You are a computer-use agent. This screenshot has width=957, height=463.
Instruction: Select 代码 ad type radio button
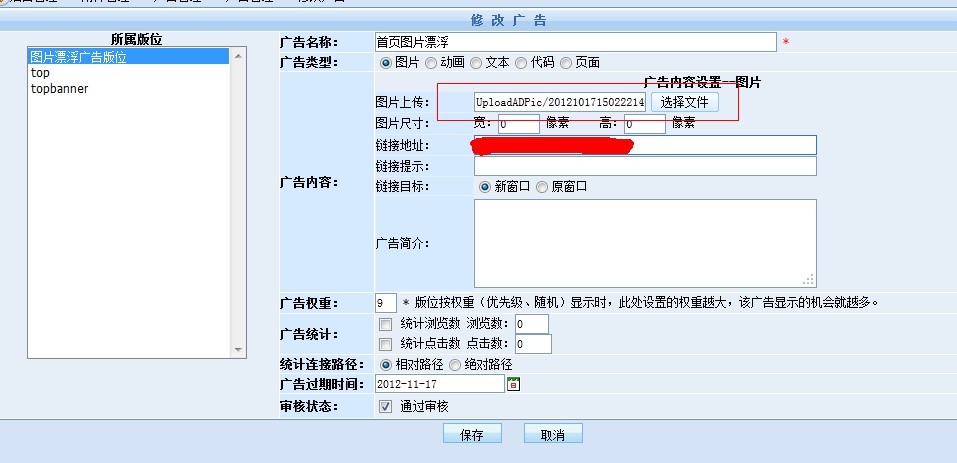pyautogui.click(x=520, y=63)
